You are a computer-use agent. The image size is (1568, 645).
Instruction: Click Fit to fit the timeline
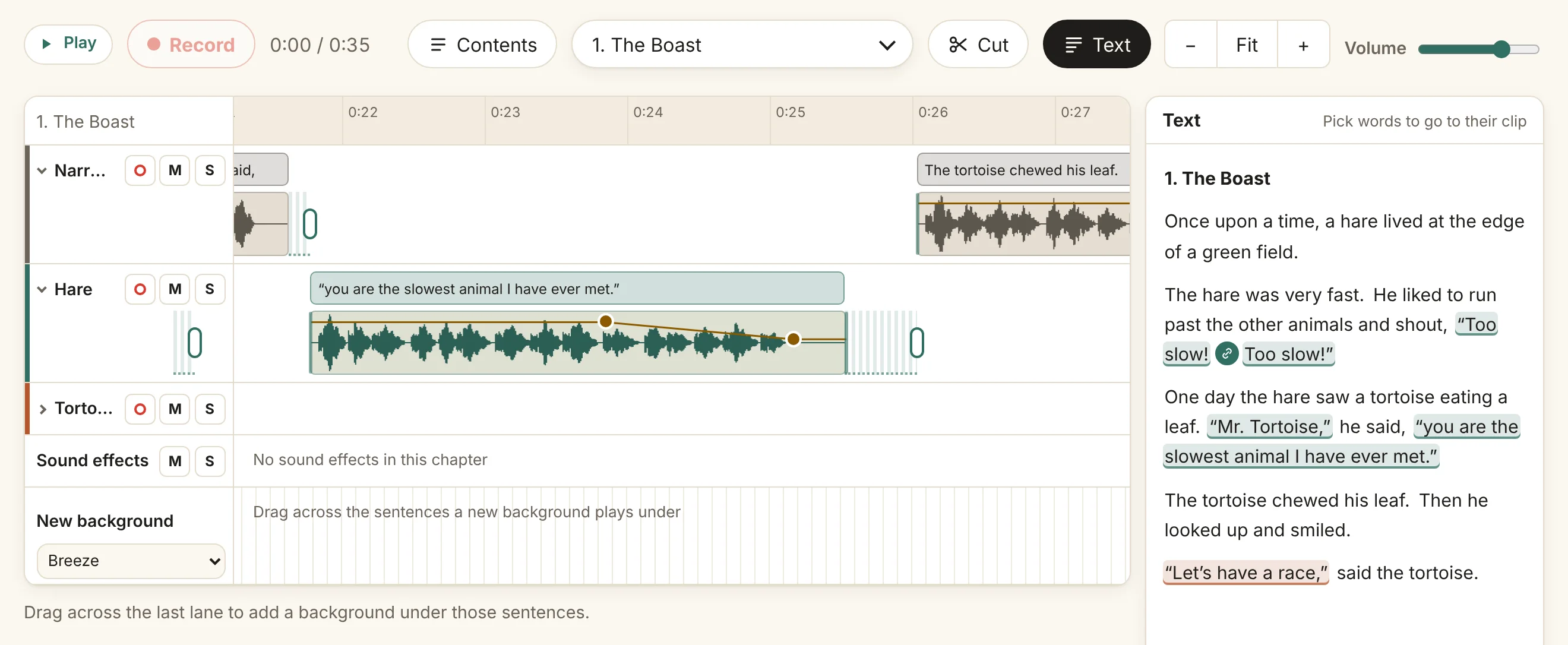[x=1246, y=45]
